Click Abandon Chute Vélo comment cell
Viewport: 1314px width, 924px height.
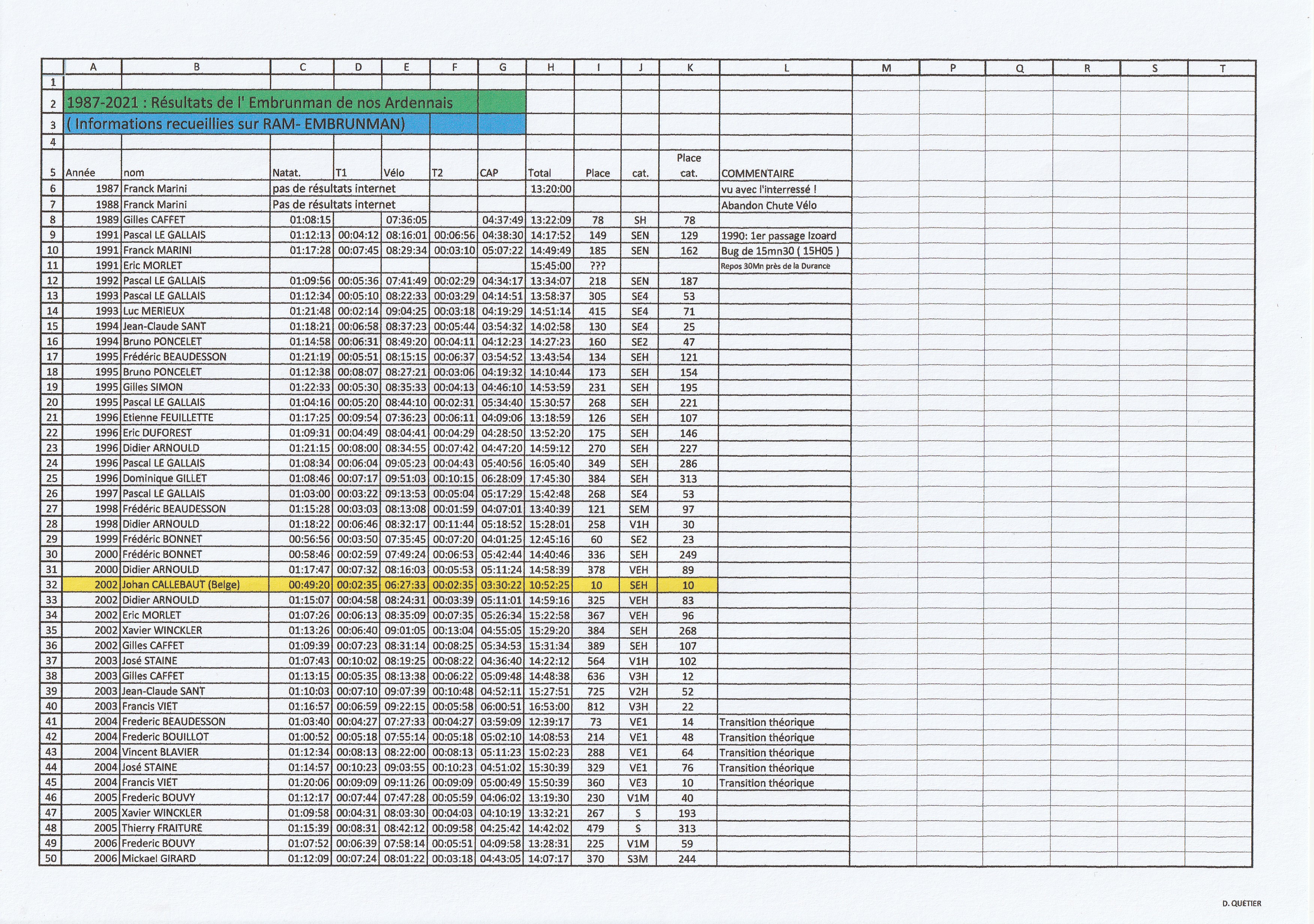(769, 205)
